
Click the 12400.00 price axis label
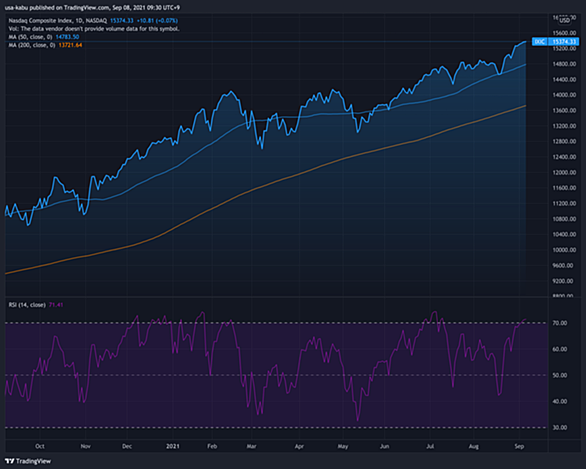[x=564, y=157]
